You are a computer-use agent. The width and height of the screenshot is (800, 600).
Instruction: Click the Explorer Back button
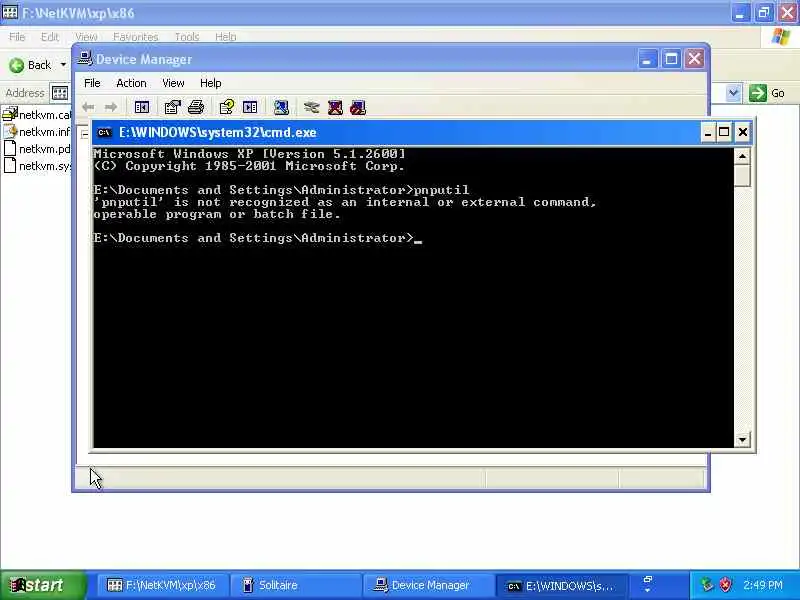31,65
